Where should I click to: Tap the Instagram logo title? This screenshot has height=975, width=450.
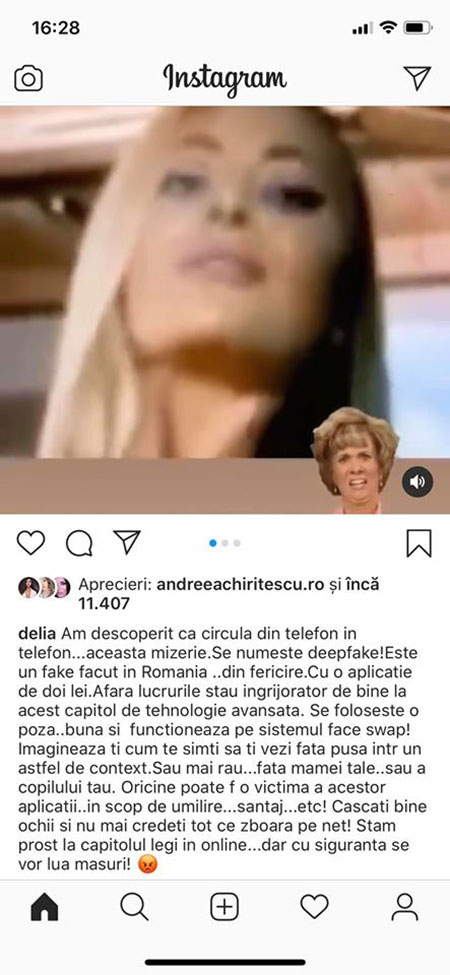[225, 78]
